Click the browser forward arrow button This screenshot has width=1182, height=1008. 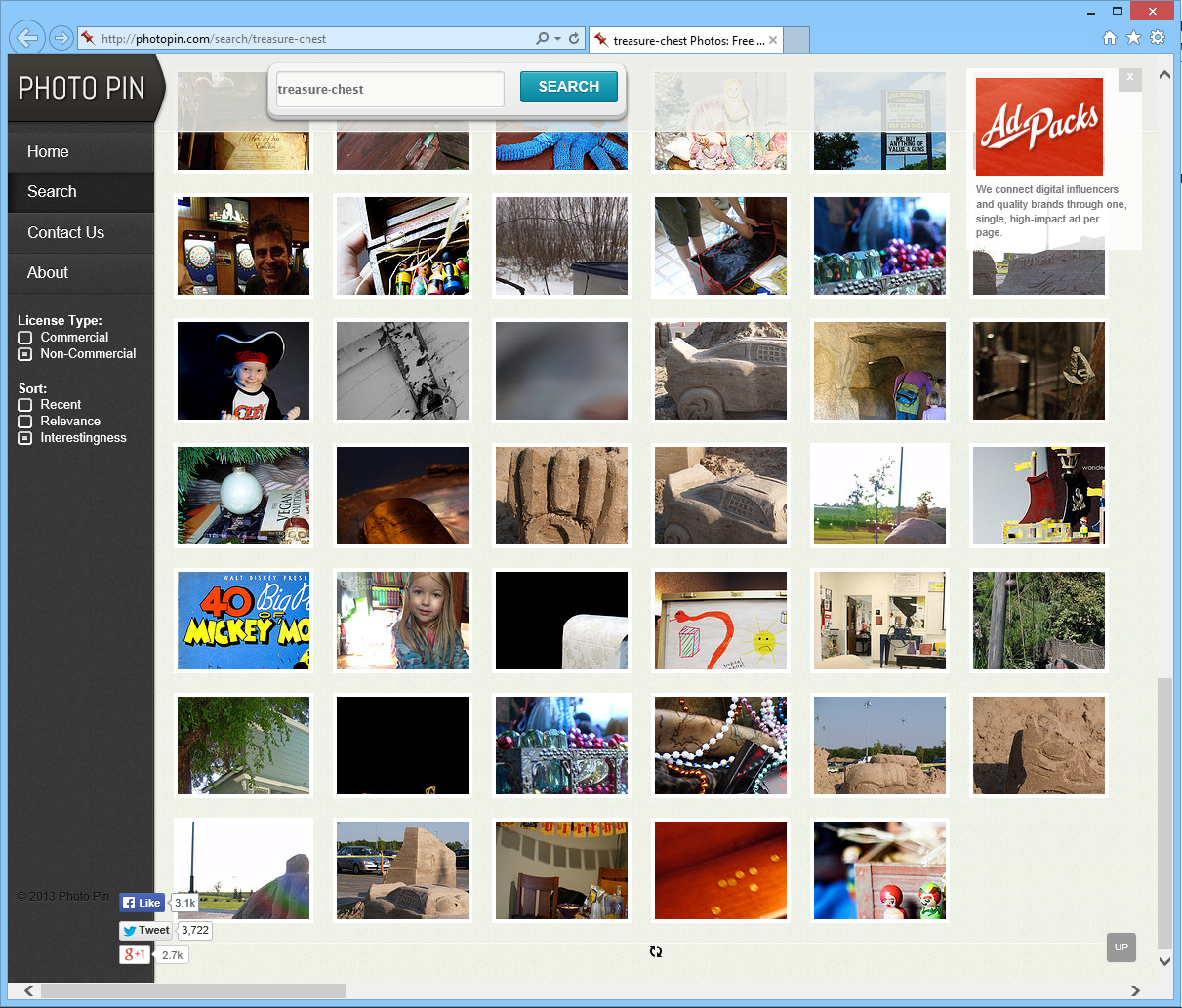tap(61, 38)
